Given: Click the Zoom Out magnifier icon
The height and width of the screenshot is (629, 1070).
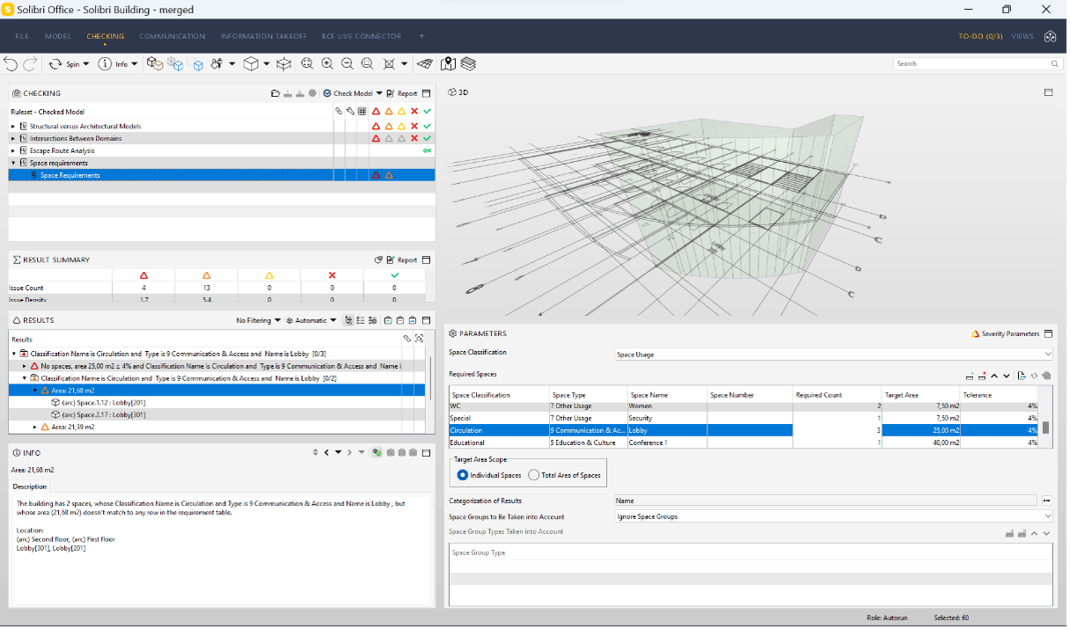Looking at the screenshot, I should (347, 64).
